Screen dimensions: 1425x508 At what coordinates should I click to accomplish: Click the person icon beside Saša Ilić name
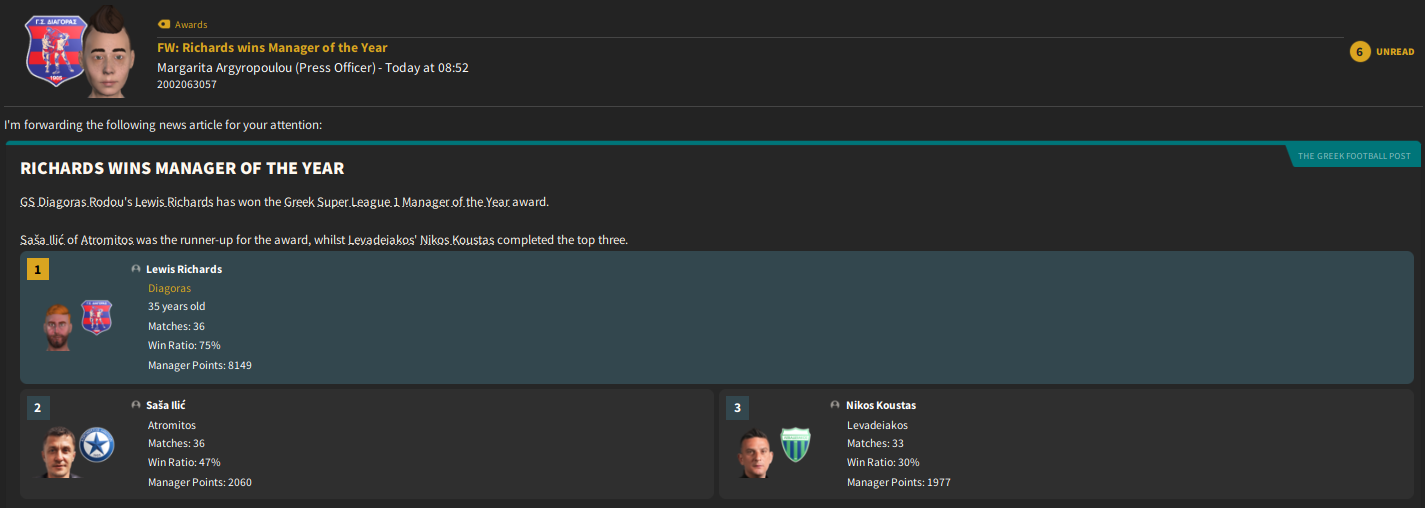[x=136, y=405]
